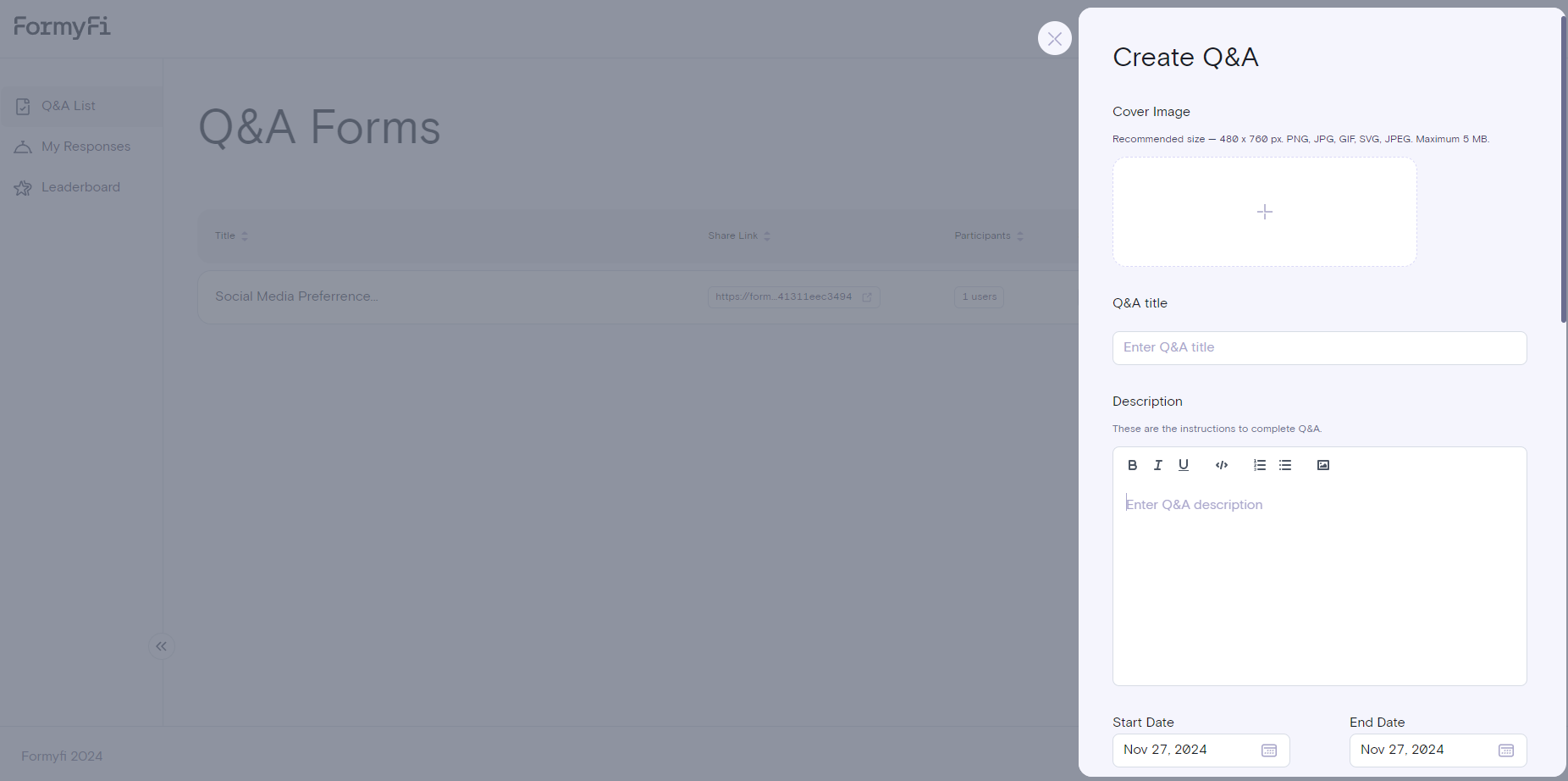Image resolution: width=1568 pixels, height=781 pixels.
Task: Open the form share link URL
Action: coord(793,296)
